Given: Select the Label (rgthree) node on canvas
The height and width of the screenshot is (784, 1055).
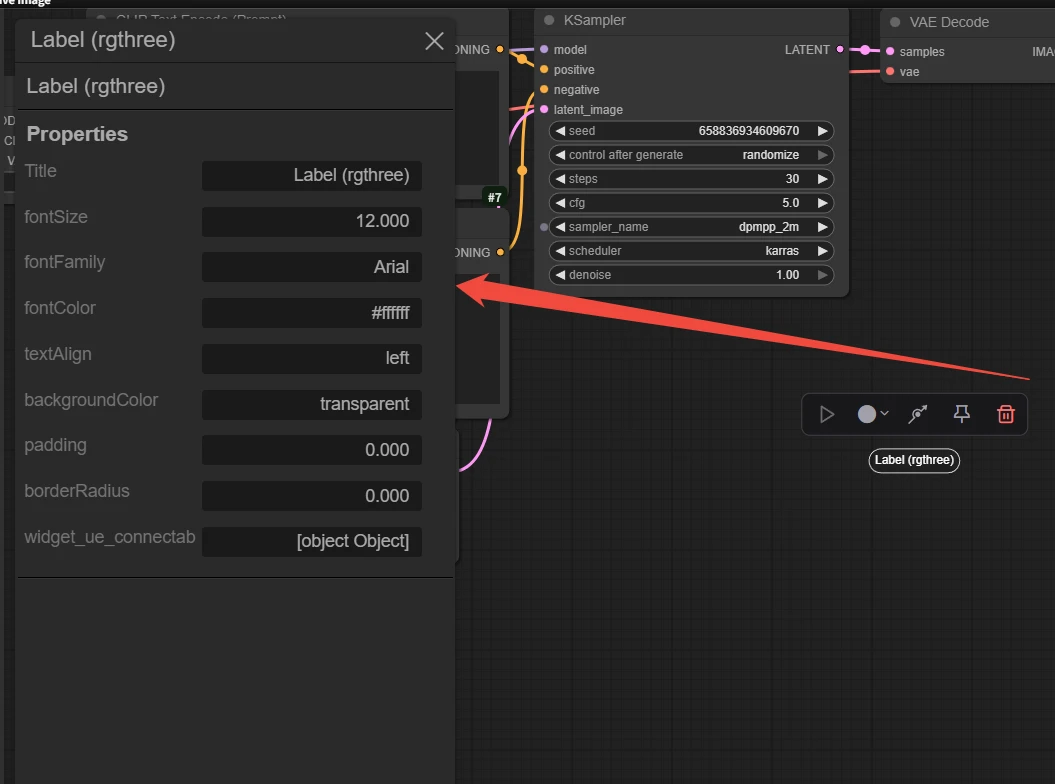Looking at the screenshot, I should tap(914, 460).
